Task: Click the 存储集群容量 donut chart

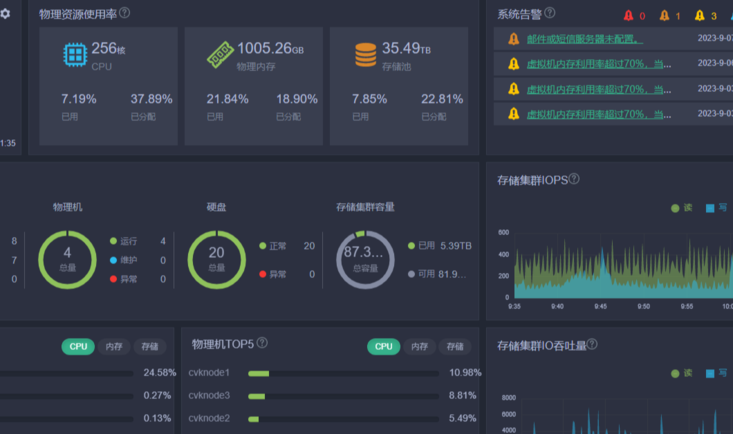Action: [365, 260]
